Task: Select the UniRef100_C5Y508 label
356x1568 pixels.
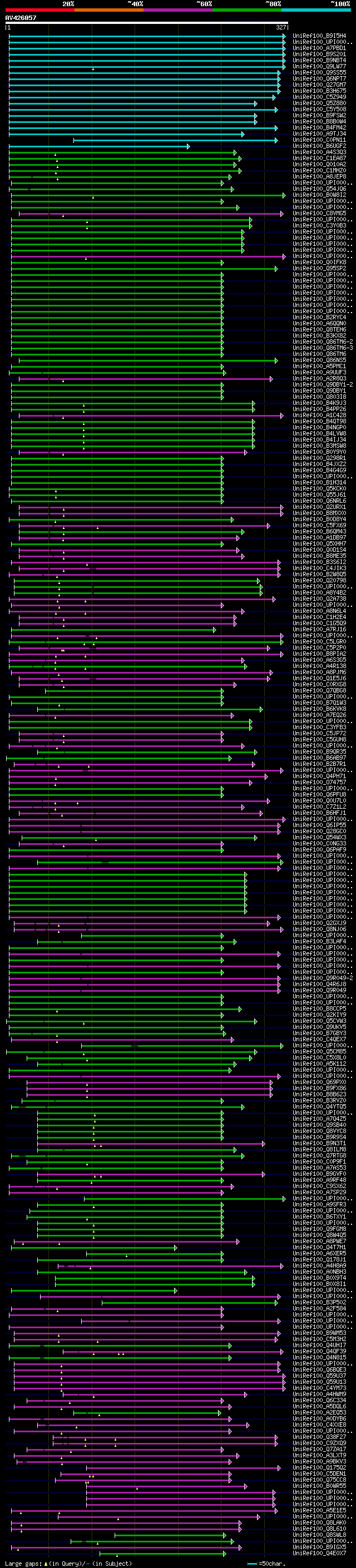Action: tap(319, 109)
